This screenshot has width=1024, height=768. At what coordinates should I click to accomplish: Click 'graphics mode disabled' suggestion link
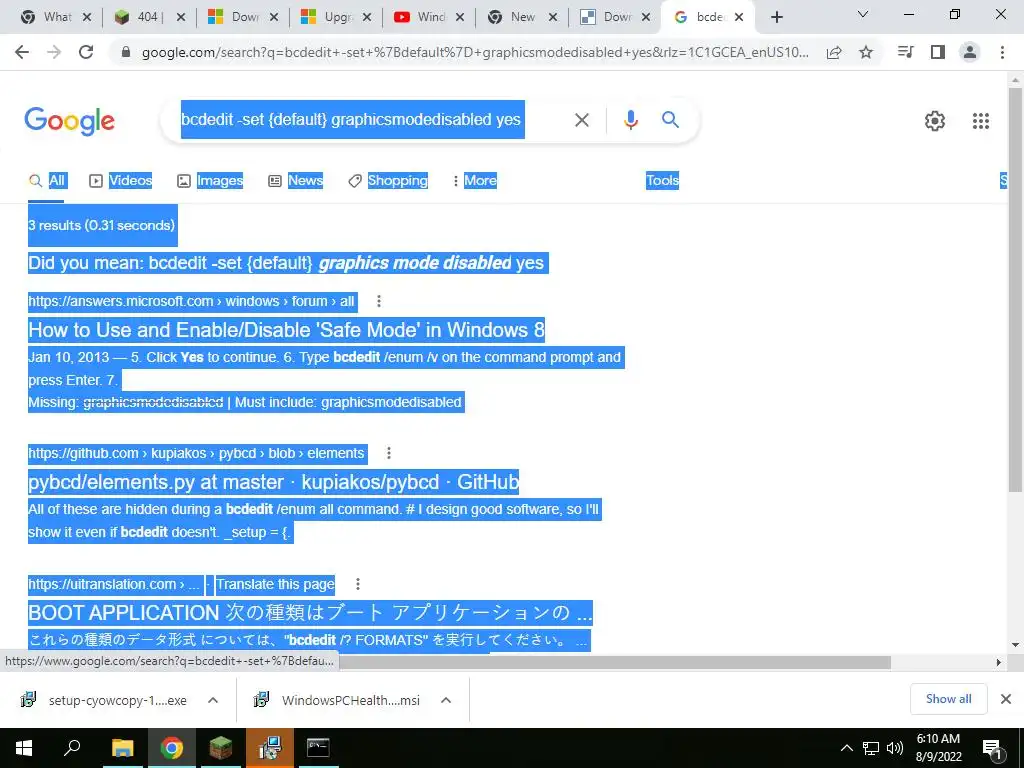click(x=415, y=263)
